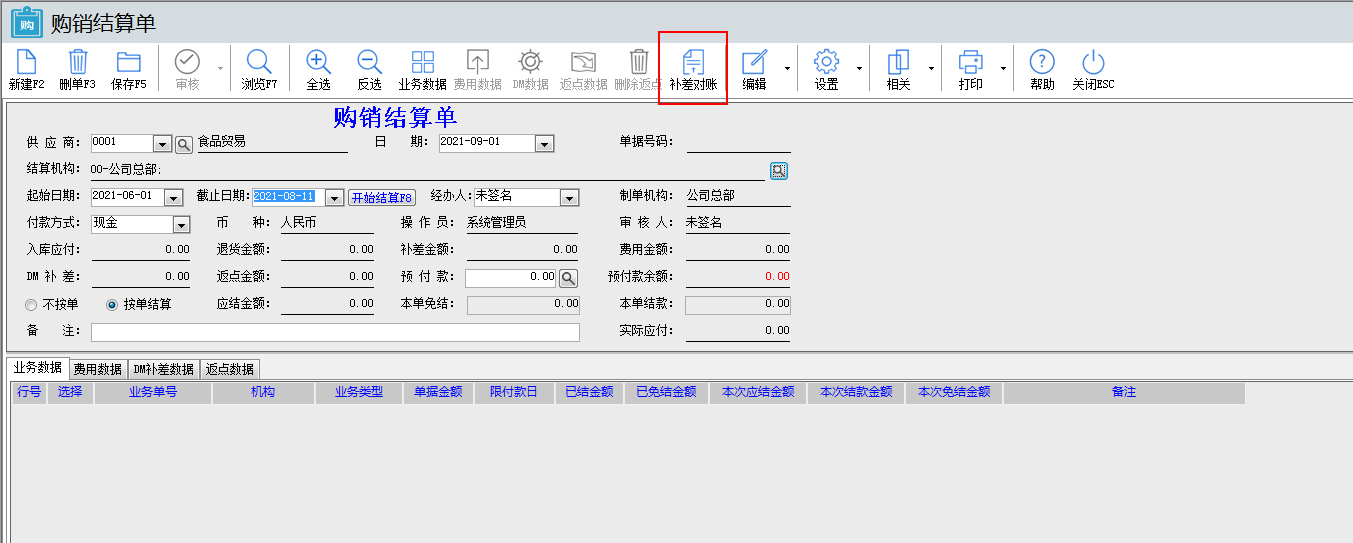Expand the 供应商 code dropdown
Viewport: 1353px width, 543px height.
[162, 144]
